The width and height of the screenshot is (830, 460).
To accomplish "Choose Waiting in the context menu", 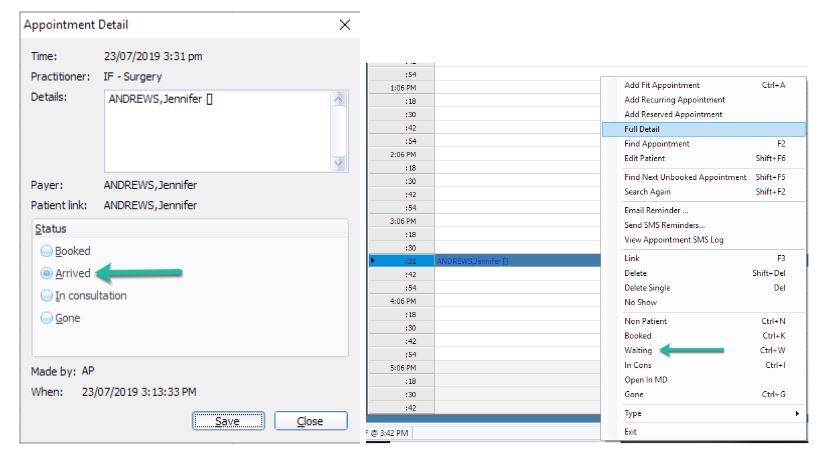I will [x=640, y=350].
